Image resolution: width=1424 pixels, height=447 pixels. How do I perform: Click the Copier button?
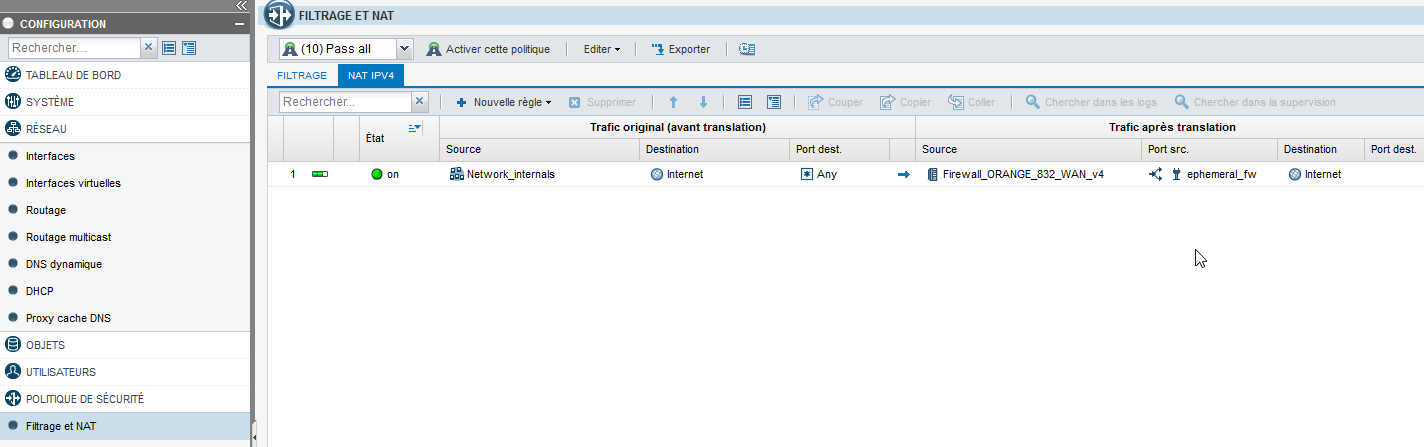(x=906, y=102)
